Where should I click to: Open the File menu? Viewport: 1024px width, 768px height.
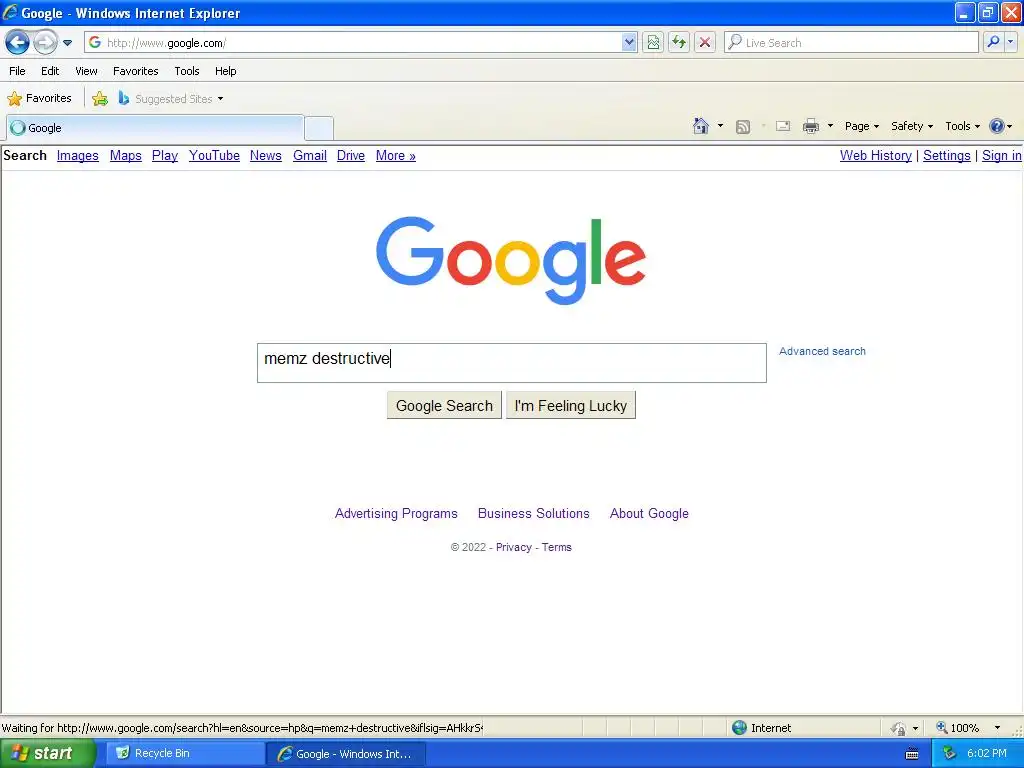tap(18, 71)
